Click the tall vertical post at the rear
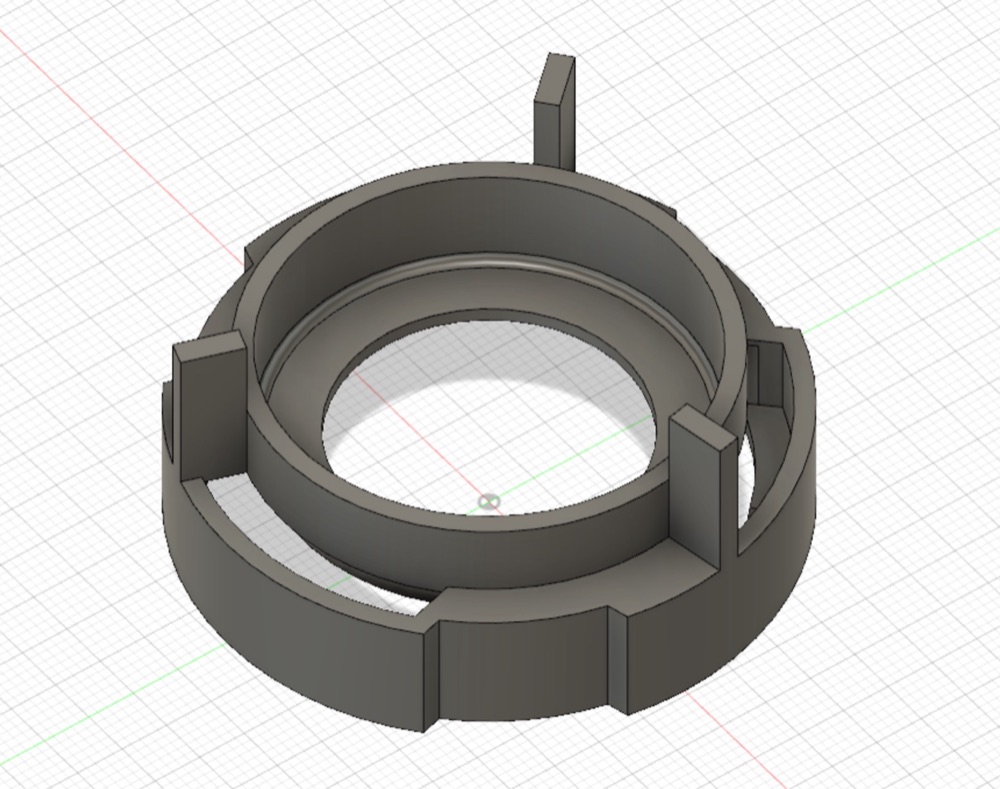This screenshot has height=789, width=1000. 554,113
